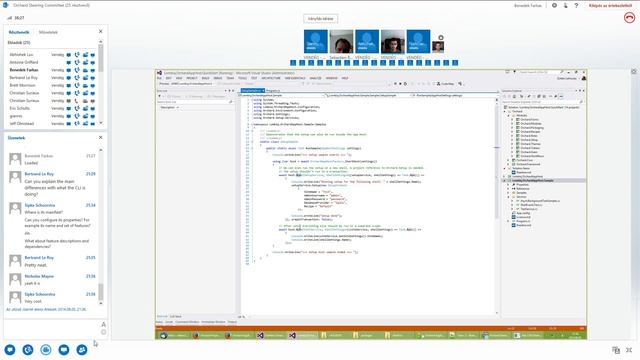Screen dimensions: 640x360
Task: Click the button above the video gallery
Action: pyautogui.click(x=321, y=19)
